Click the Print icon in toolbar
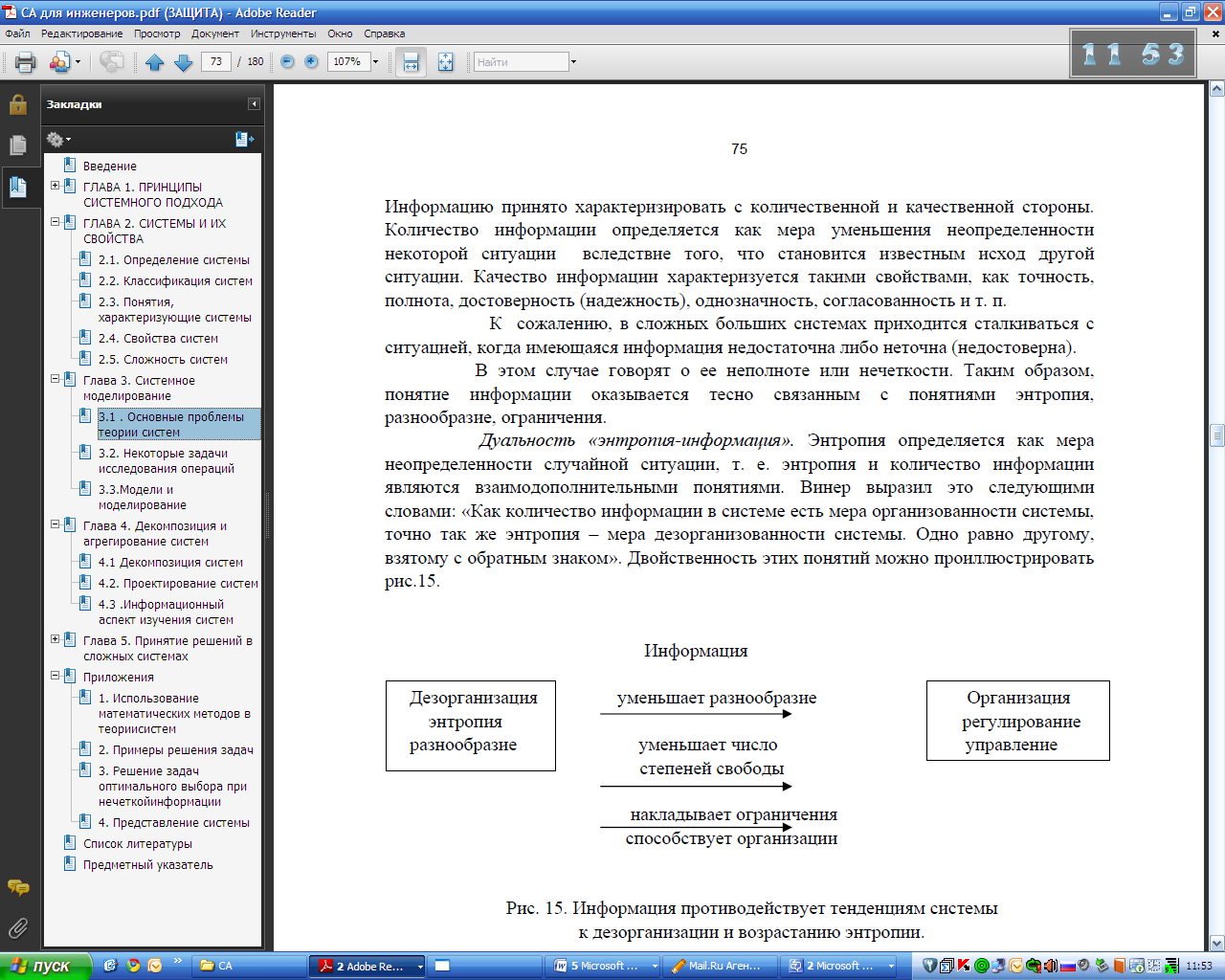The image size is (1225, 980). tap(25, 62)
